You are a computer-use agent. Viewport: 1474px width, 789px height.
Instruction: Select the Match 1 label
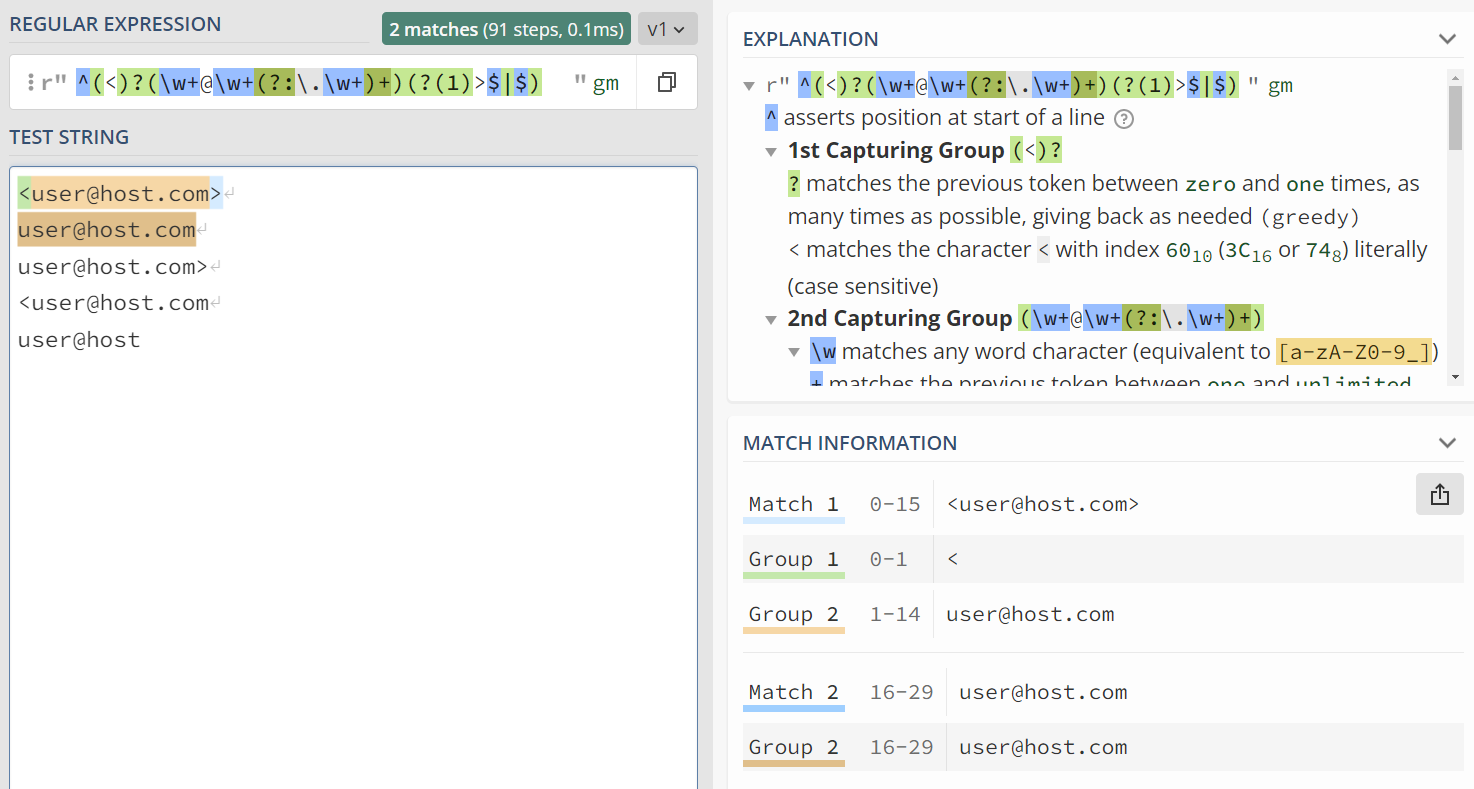click(793, 505)
